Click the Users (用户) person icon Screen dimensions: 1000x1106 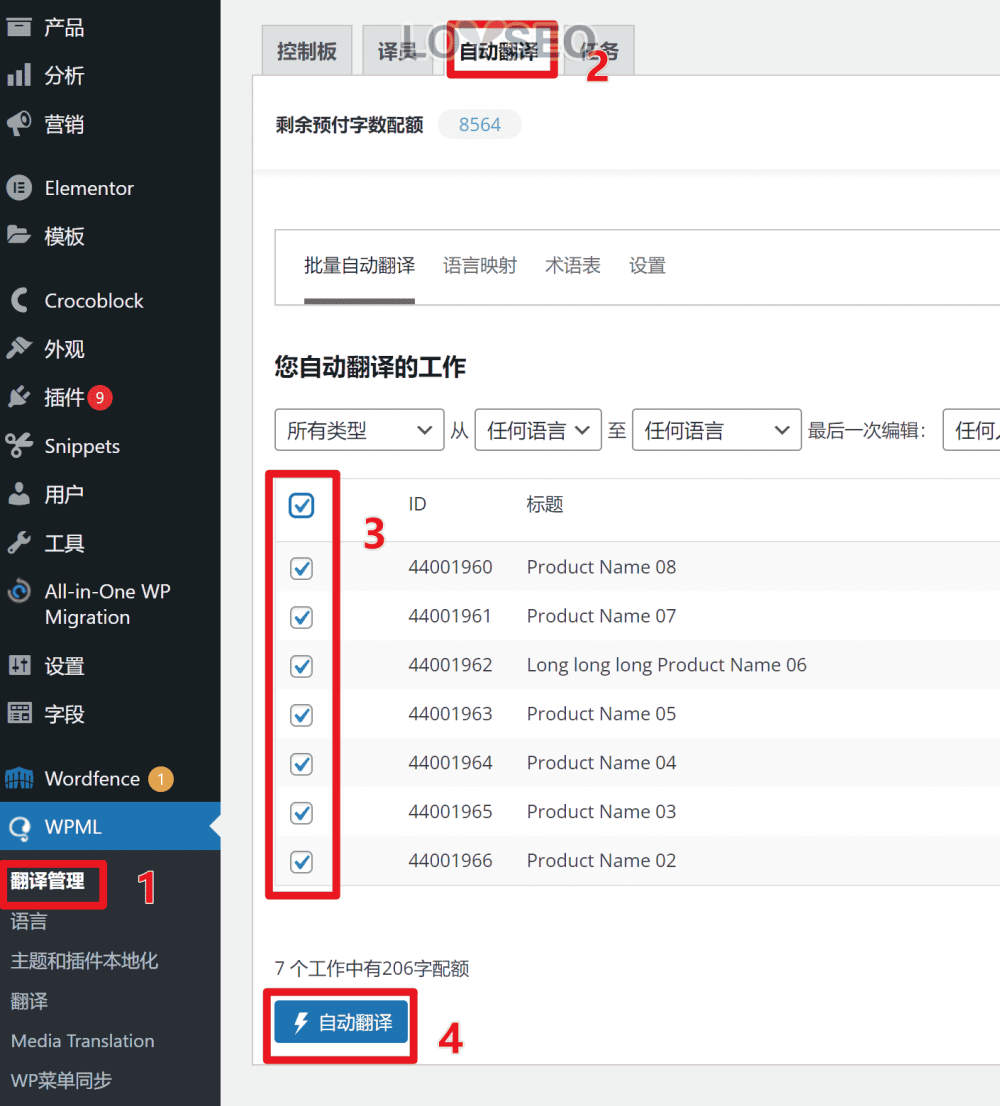coord(19,494)
